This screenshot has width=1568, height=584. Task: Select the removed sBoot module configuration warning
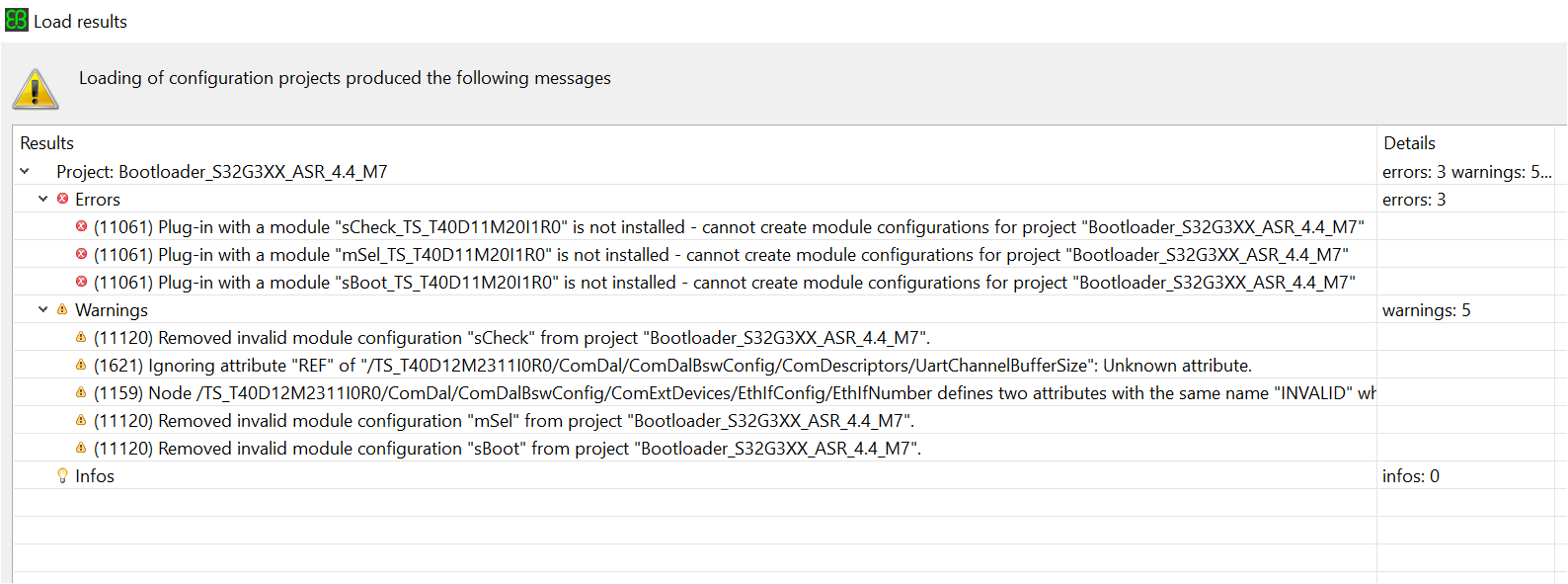coord(494,448)
